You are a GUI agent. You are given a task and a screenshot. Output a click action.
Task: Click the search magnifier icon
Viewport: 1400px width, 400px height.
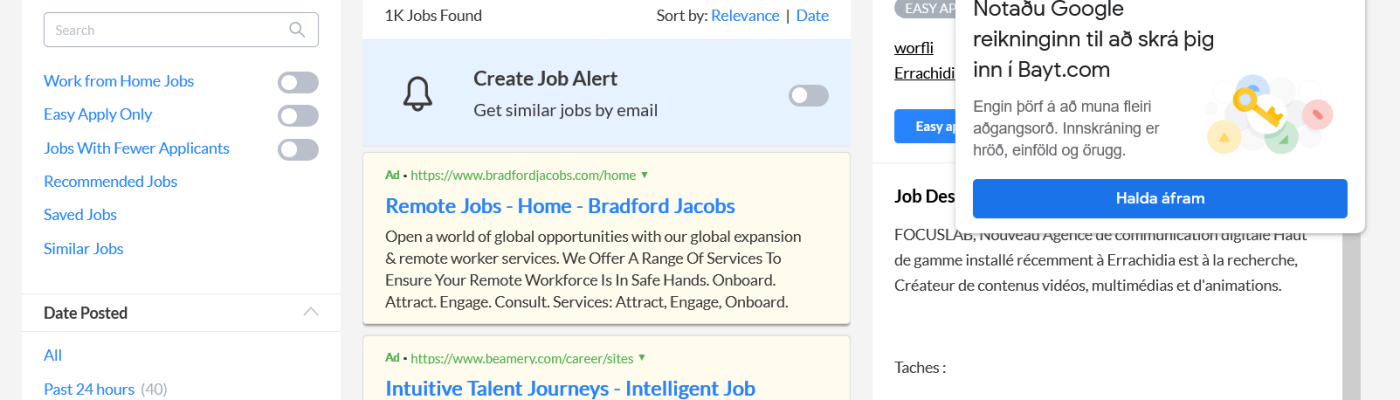(x=297, y=30)
